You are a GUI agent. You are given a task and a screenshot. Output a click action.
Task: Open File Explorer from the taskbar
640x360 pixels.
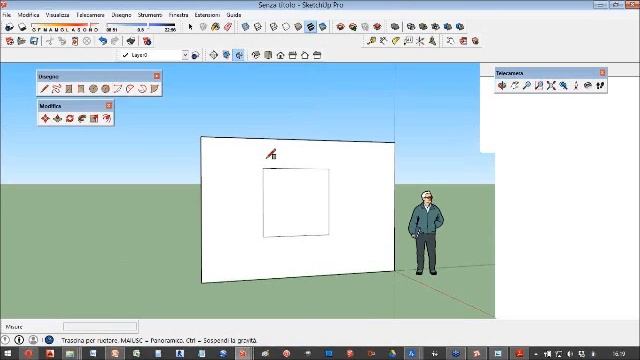pyautogui.click(x=70, y=353)
